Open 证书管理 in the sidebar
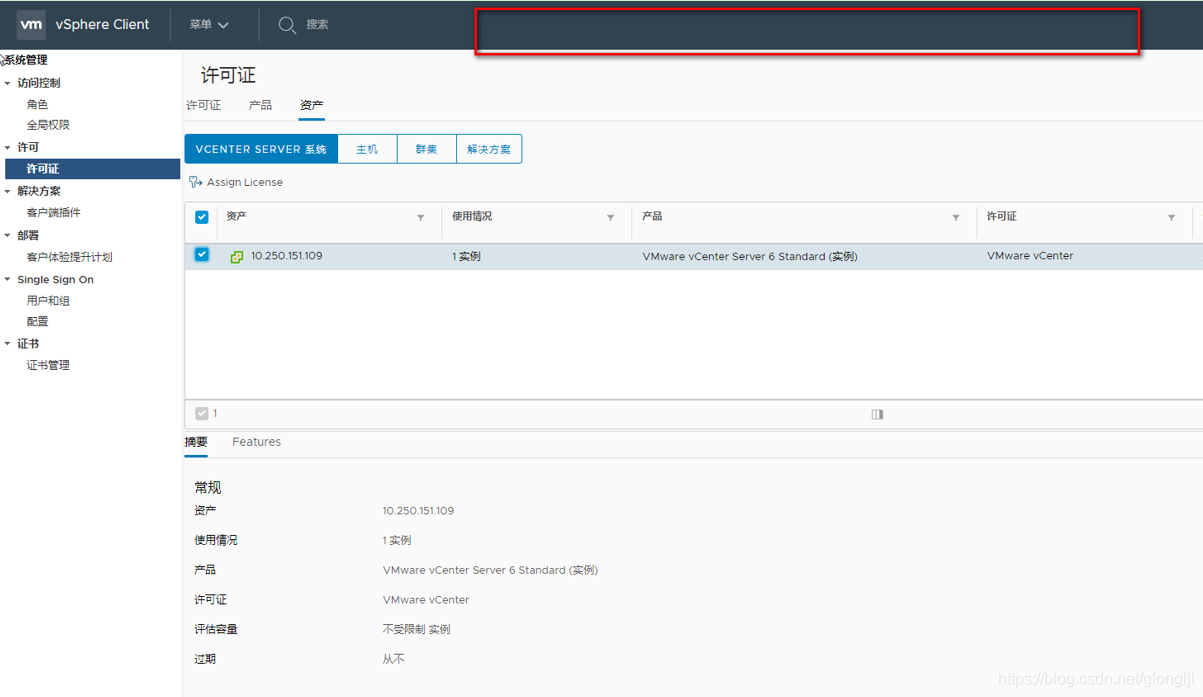 coord(48,366)
